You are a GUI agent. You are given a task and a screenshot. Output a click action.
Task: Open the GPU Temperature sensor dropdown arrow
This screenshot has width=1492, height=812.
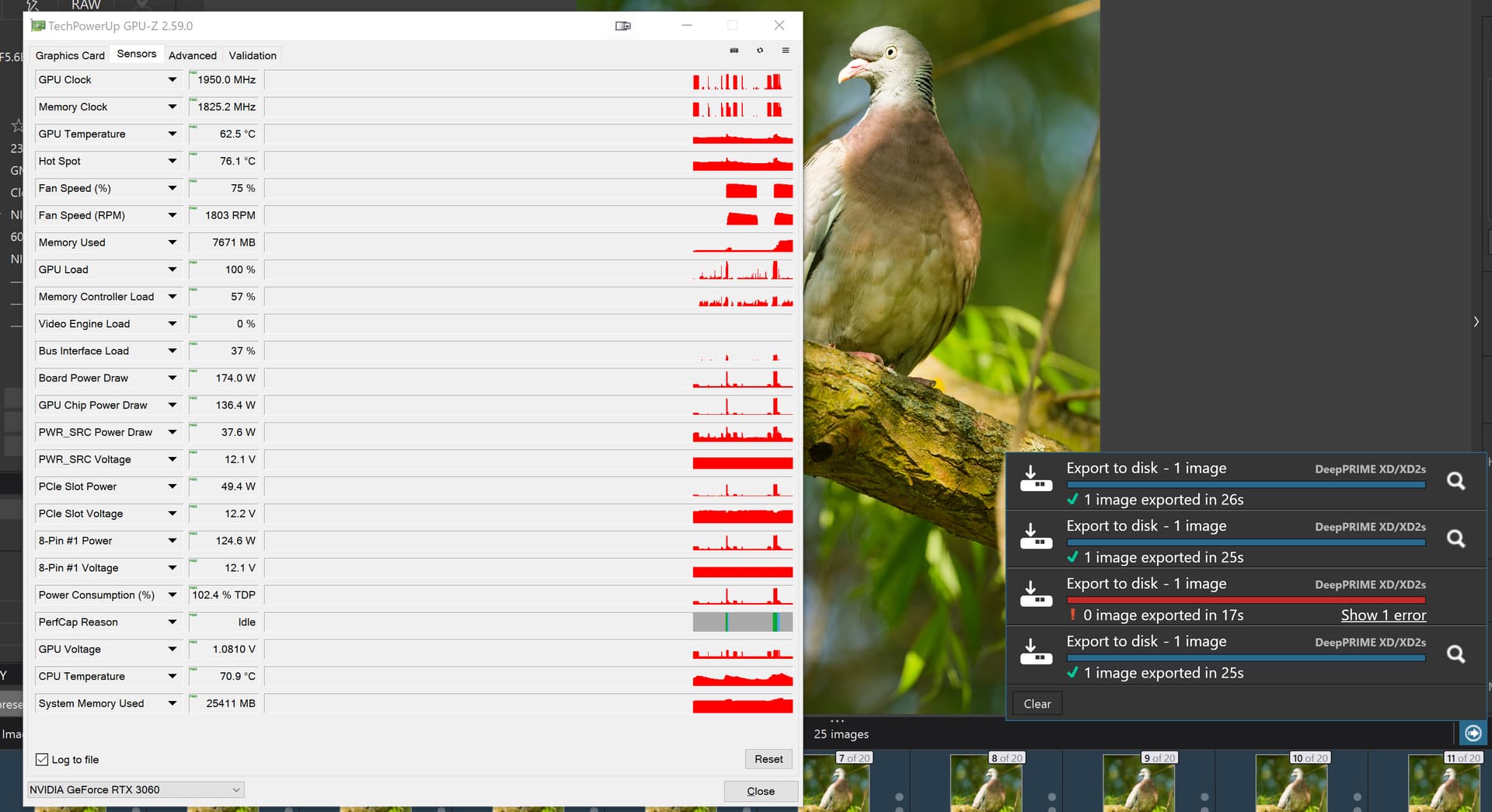(172, 134)
